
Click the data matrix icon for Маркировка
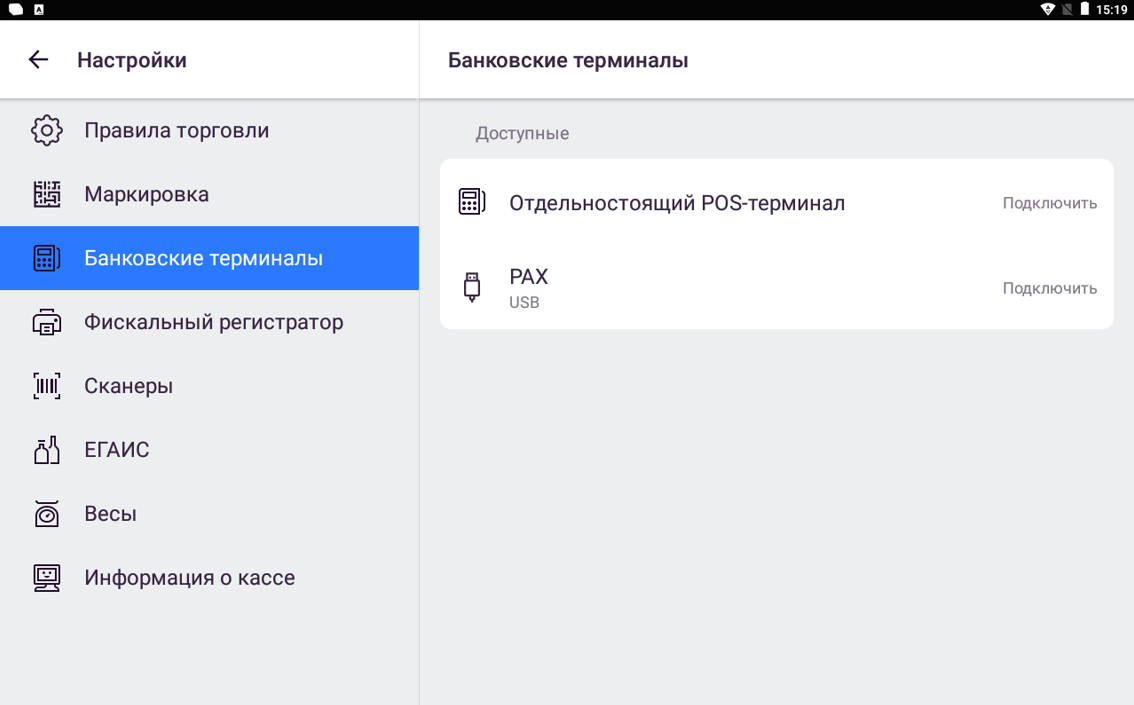coord(47,194)
